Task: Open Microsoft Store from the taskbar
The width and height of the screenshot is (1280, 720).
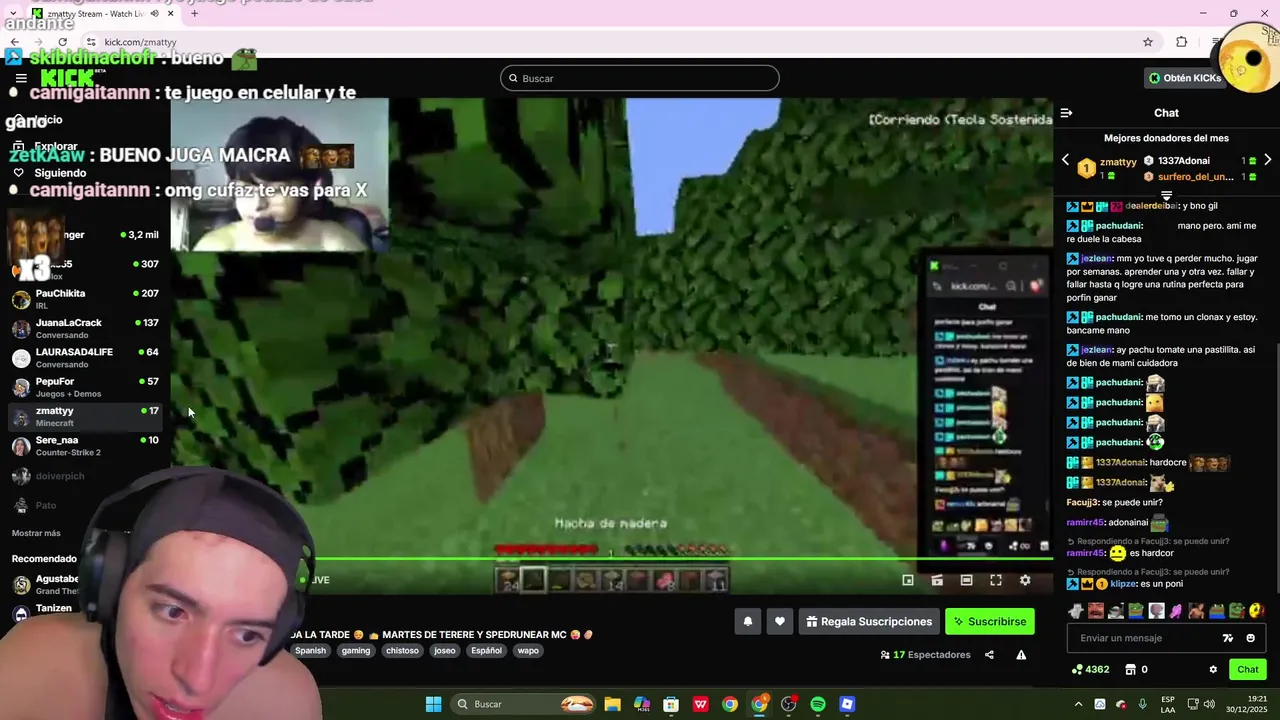Action: (x=671, y=704)
